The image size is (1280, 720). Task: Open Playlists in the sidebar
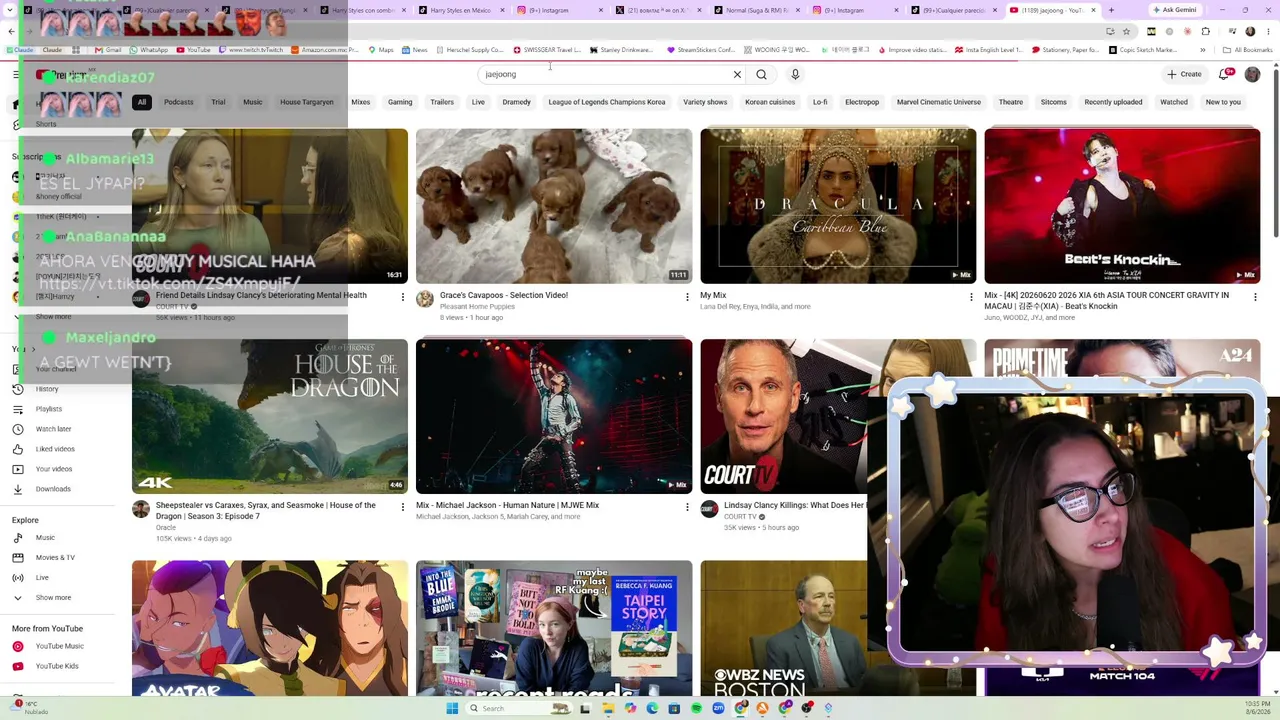point(48,409)
